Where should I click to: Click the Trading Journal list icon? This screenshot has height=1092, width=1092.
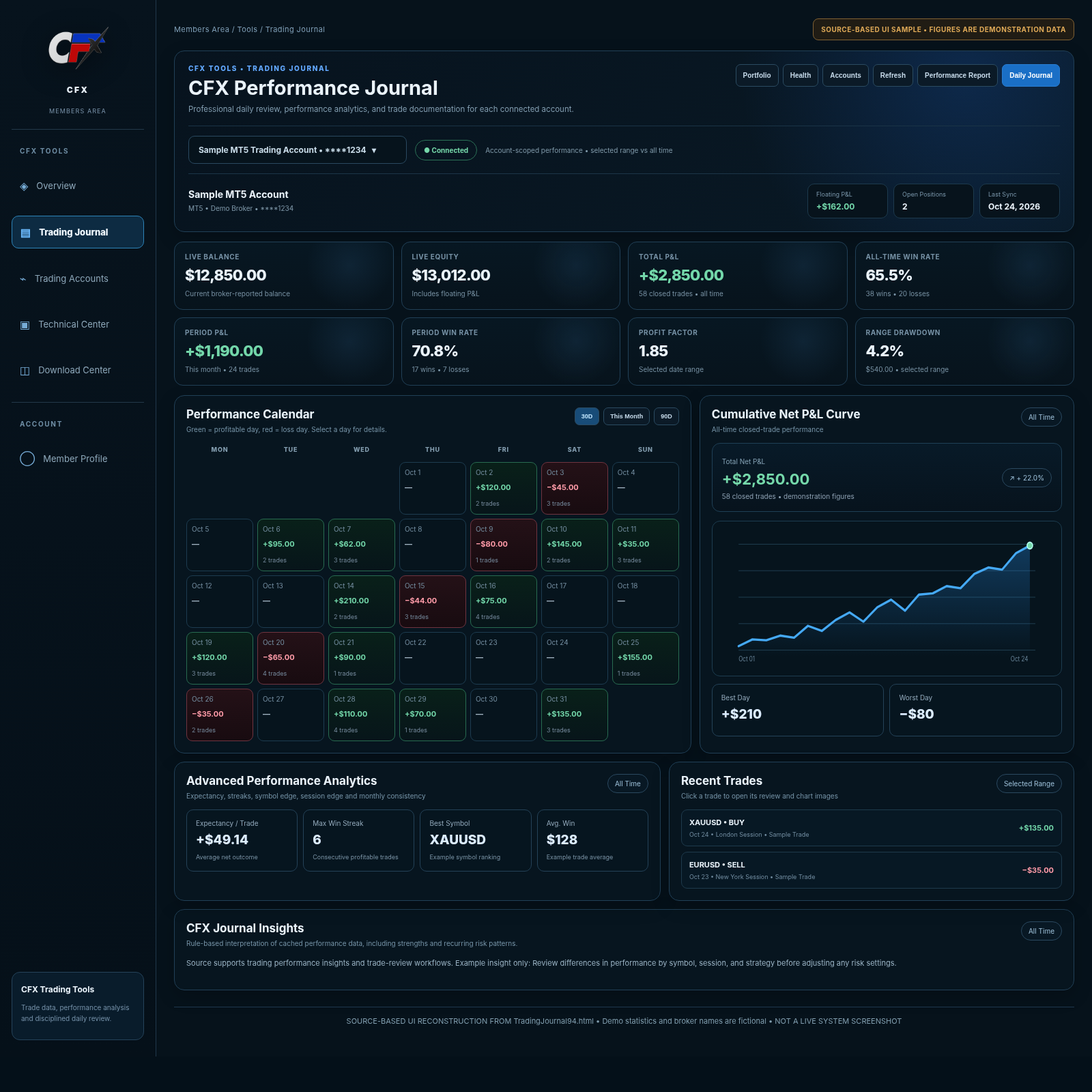pyautogui.click(x=26, y=233)
